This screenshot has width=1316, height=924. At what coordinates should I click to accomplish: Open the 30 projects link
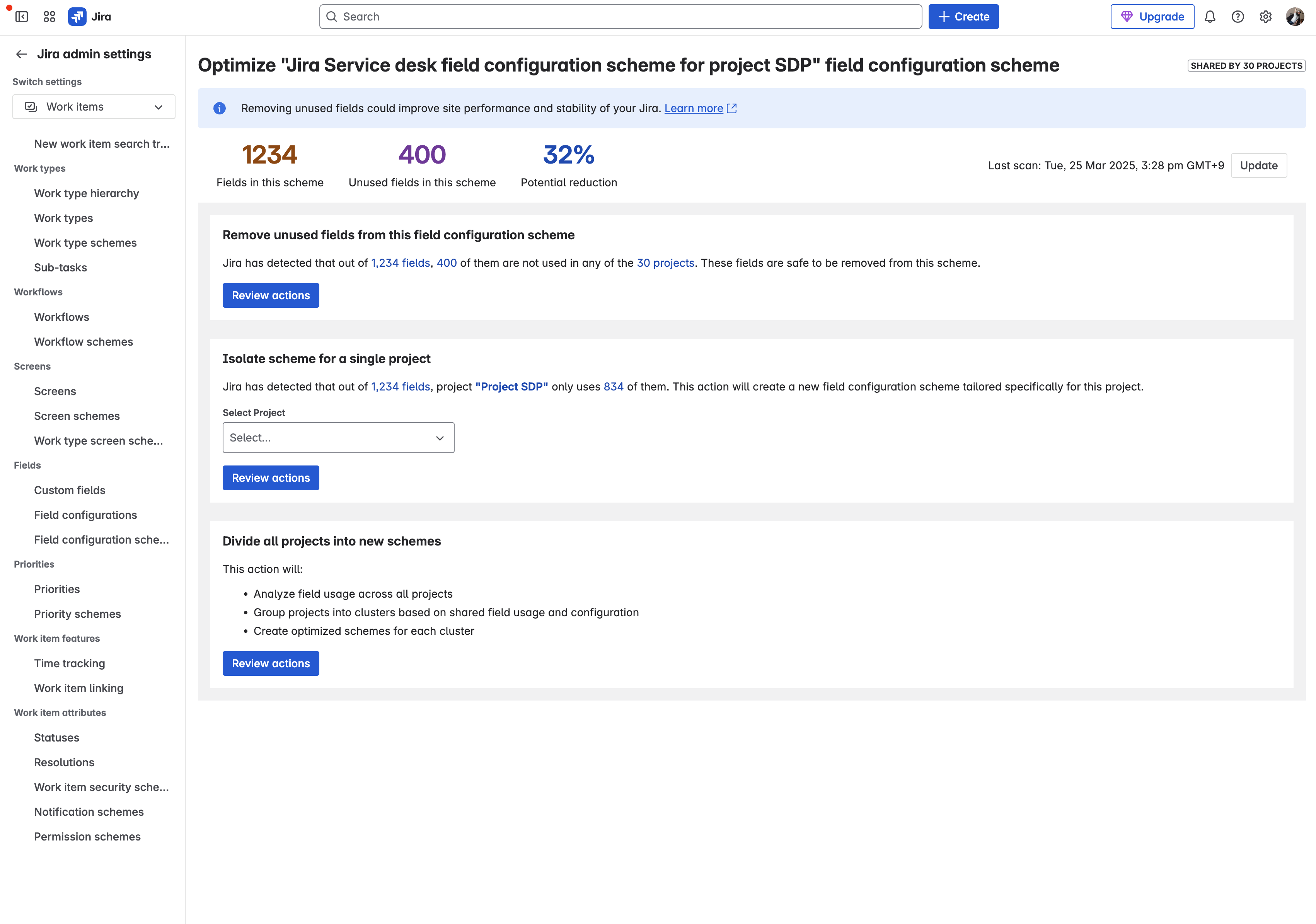[x=665, y=263]
